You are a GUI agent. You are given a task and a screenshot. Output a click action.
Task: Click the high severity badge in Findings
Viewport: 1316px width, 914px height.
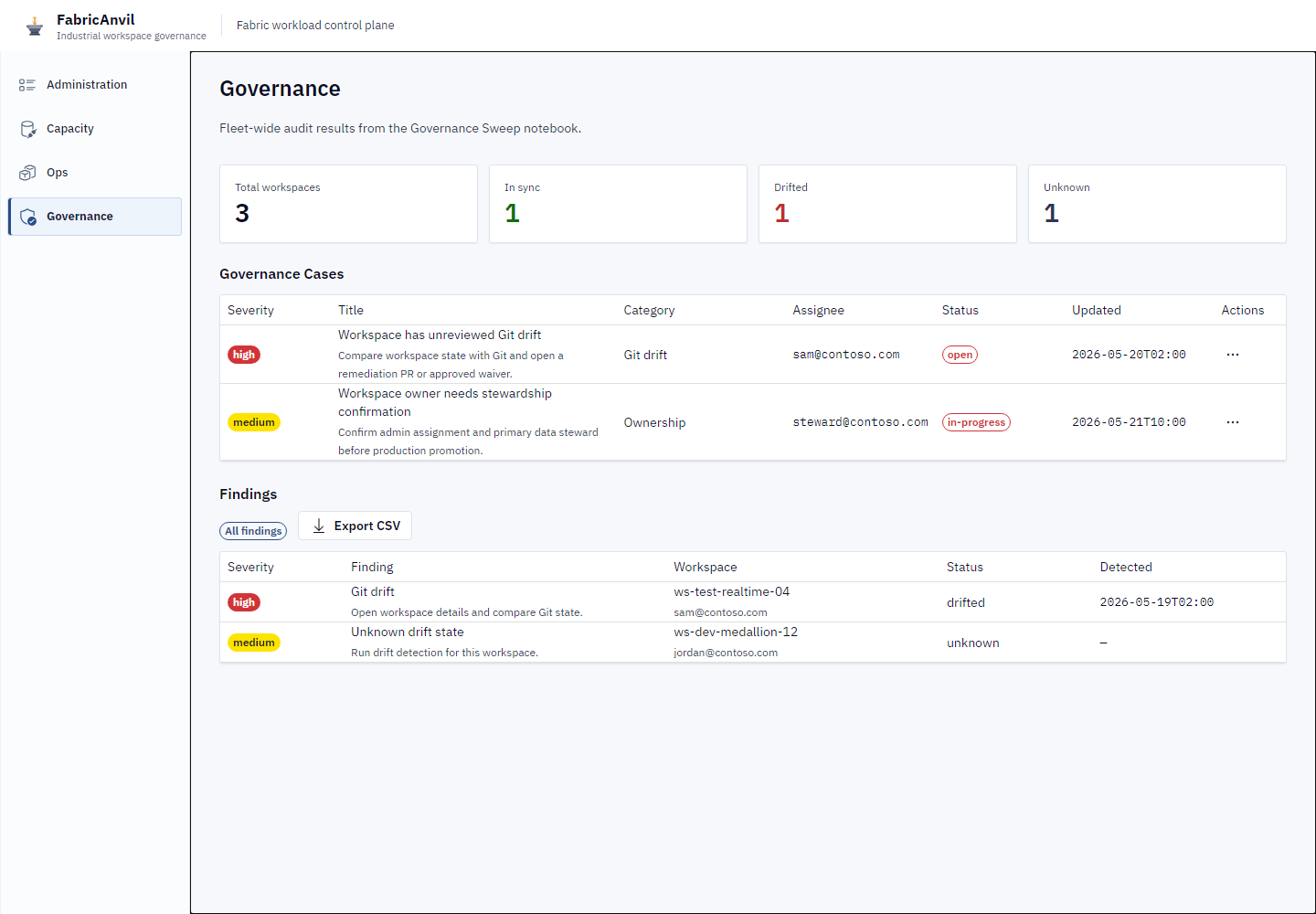point(244,602)
